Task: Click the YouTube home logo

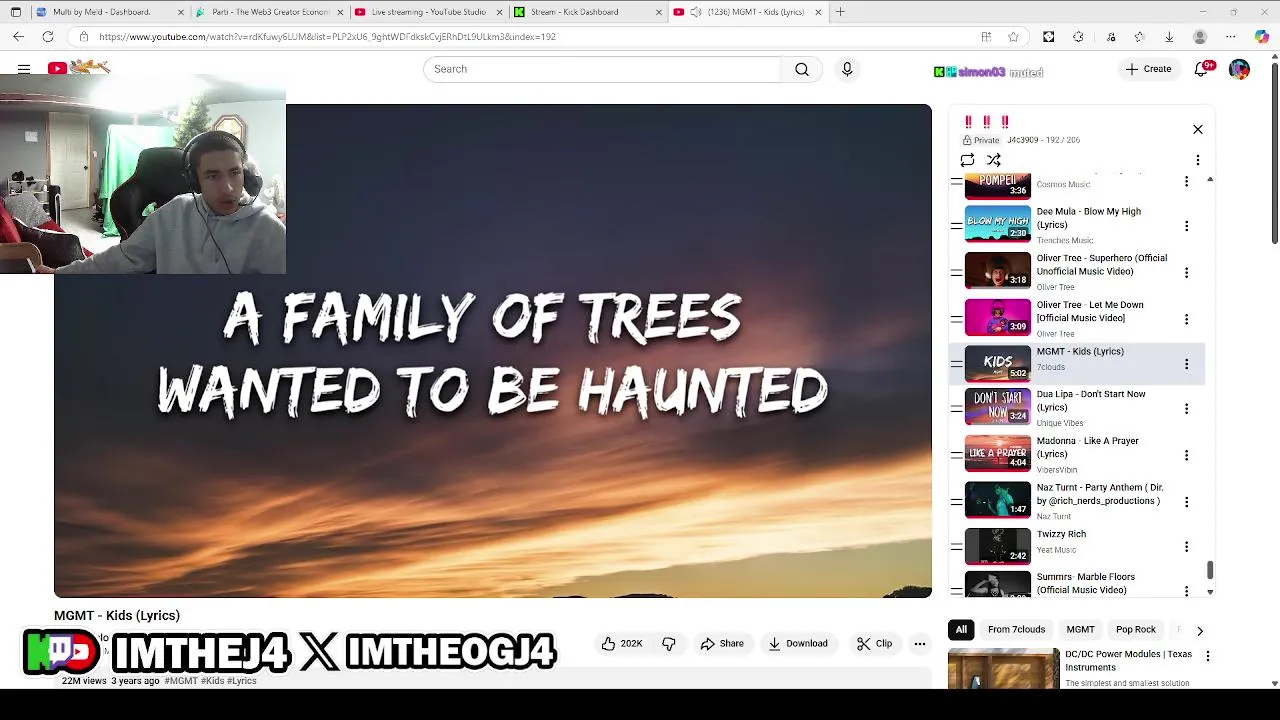Action: [78, 68]
